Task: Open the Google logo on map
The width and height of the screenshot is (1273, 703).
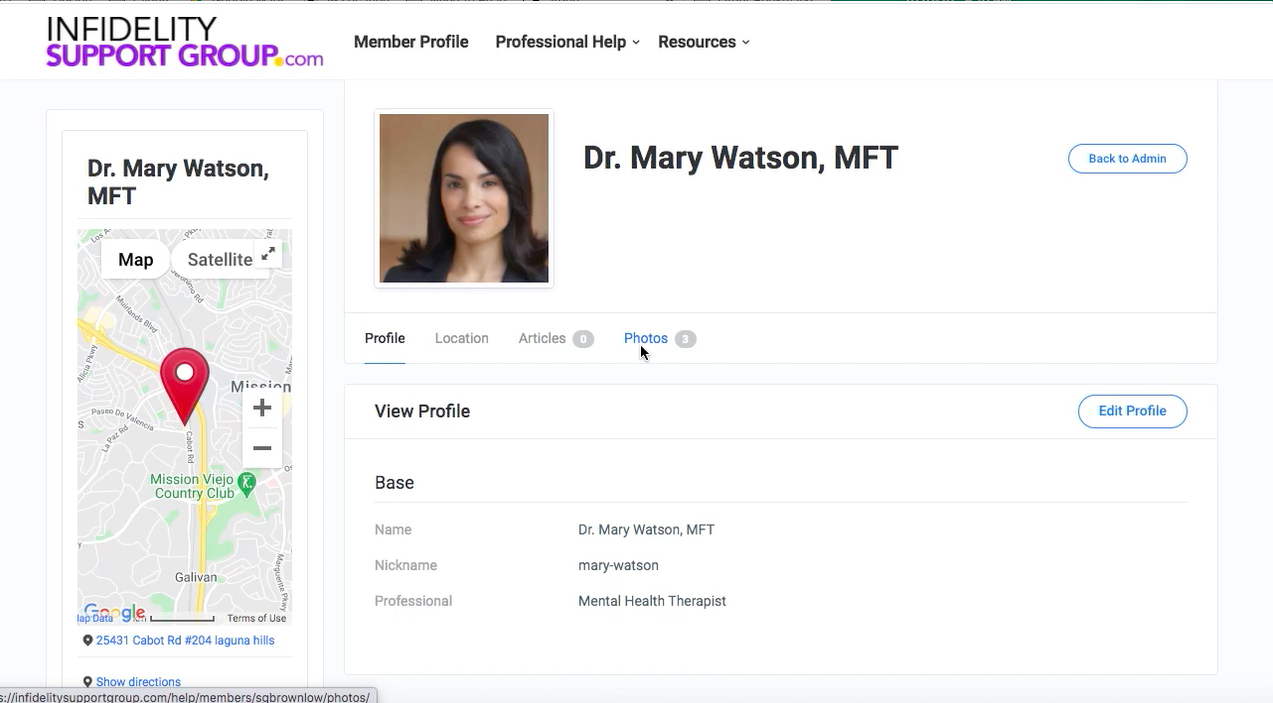Action: (x=115, y=612)
